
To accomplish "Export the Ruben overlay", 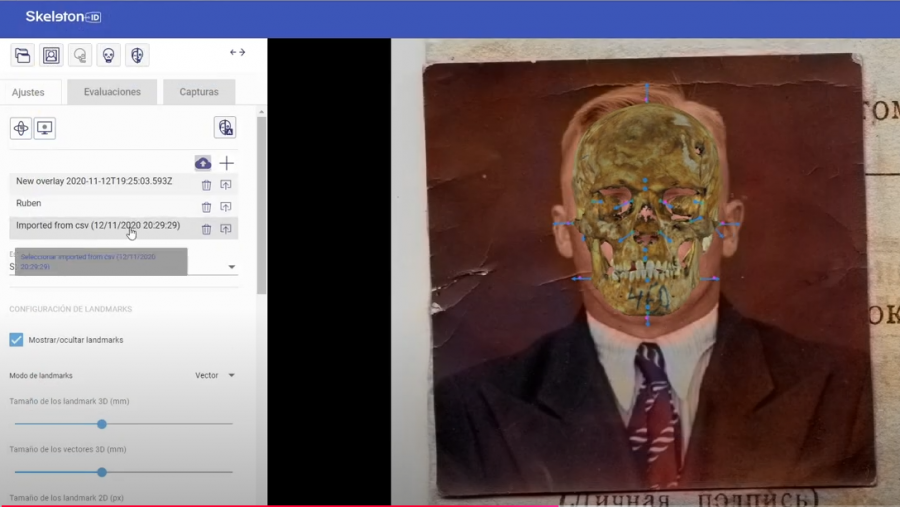I will [x=226, y=207].
